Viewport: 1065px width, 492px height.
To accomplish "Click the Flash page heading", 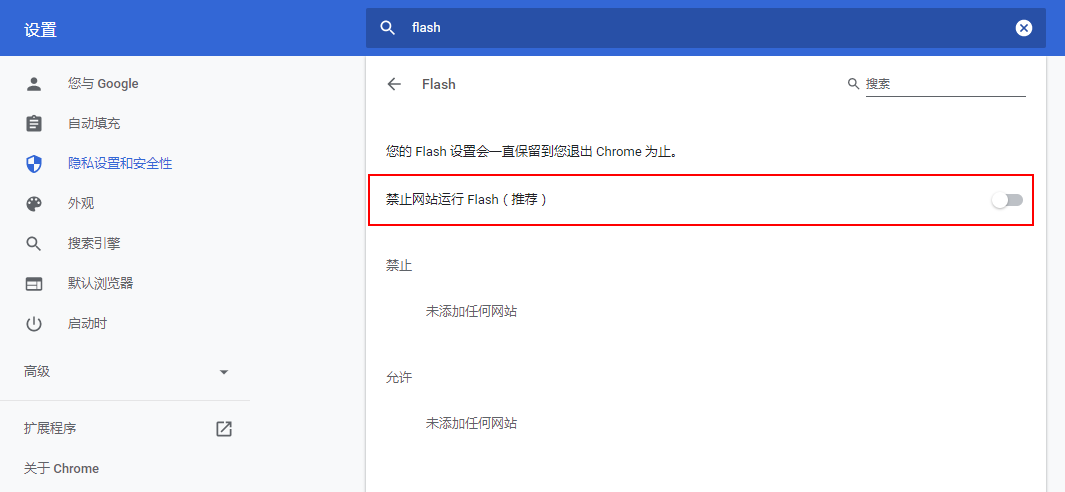I will (439, 84).
